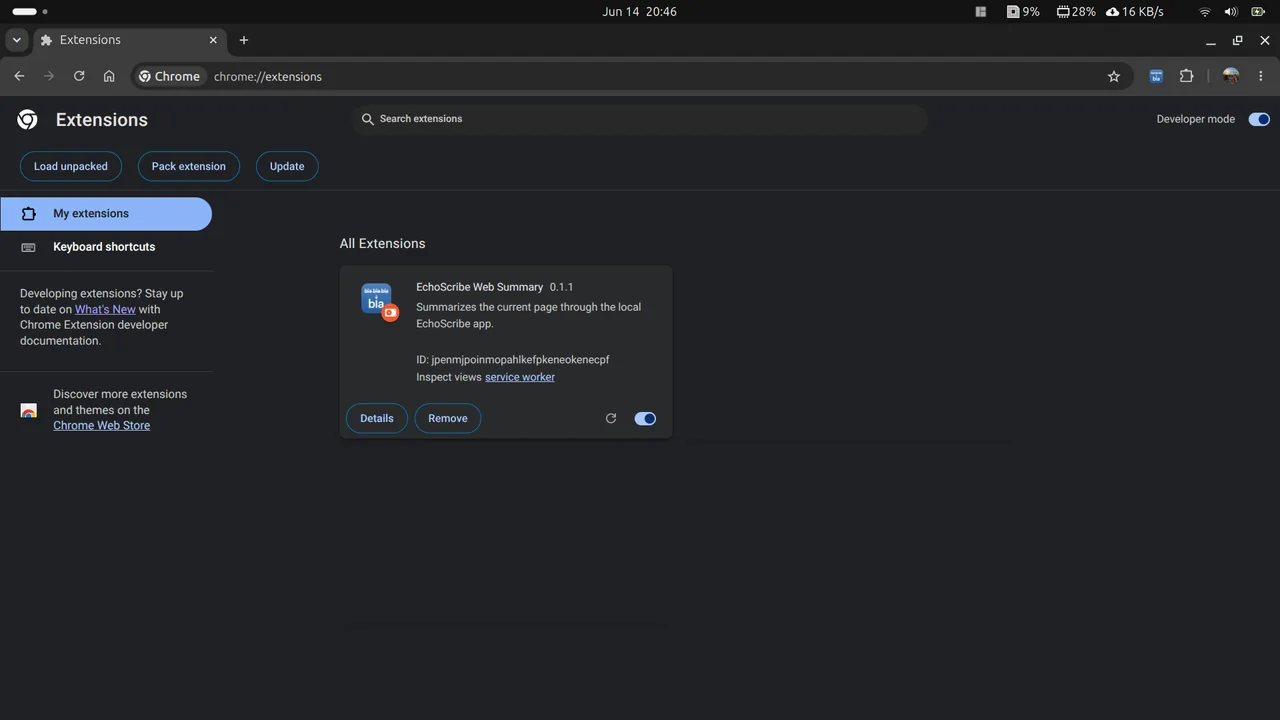Click the 28% memory indicator in top bar
This screenshot has width=1280, height=720.
click(x=1076, y=12)
